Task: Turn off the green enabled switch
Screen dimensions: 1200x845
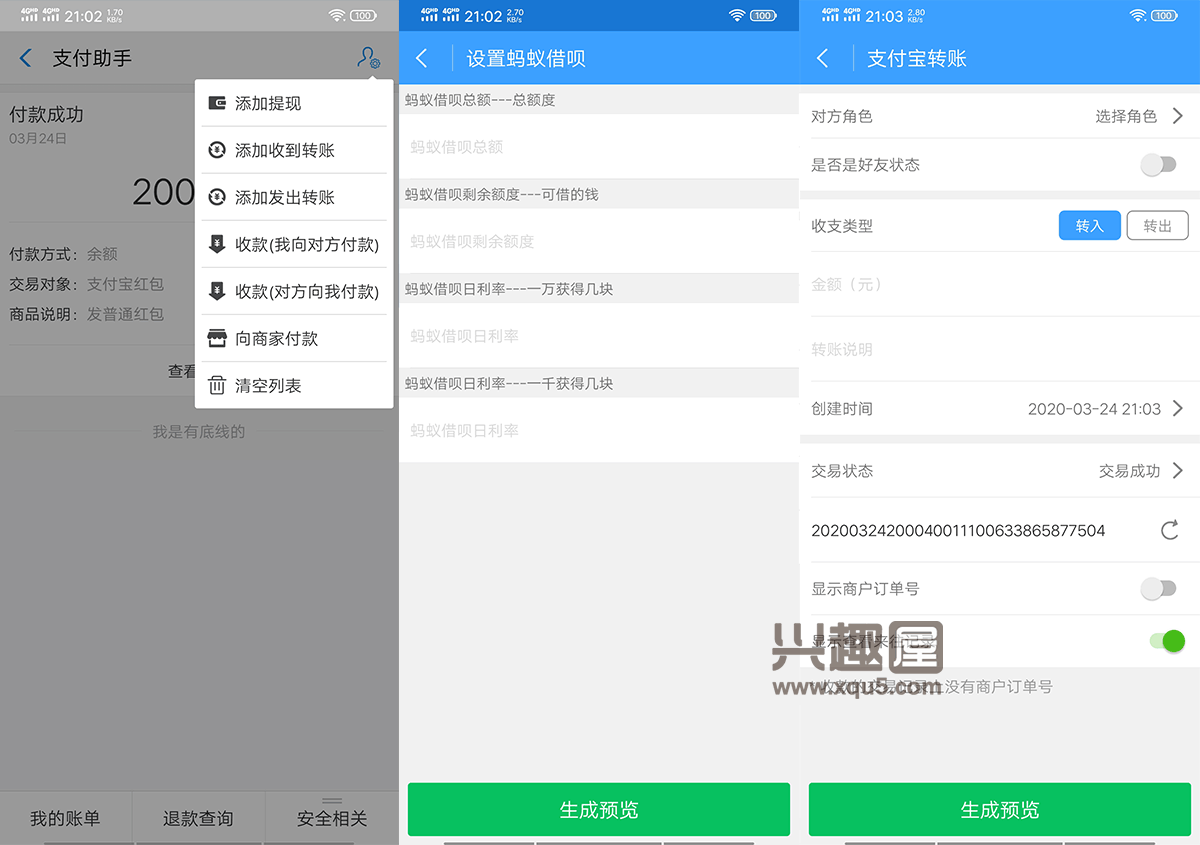Action: [1167, 641]
